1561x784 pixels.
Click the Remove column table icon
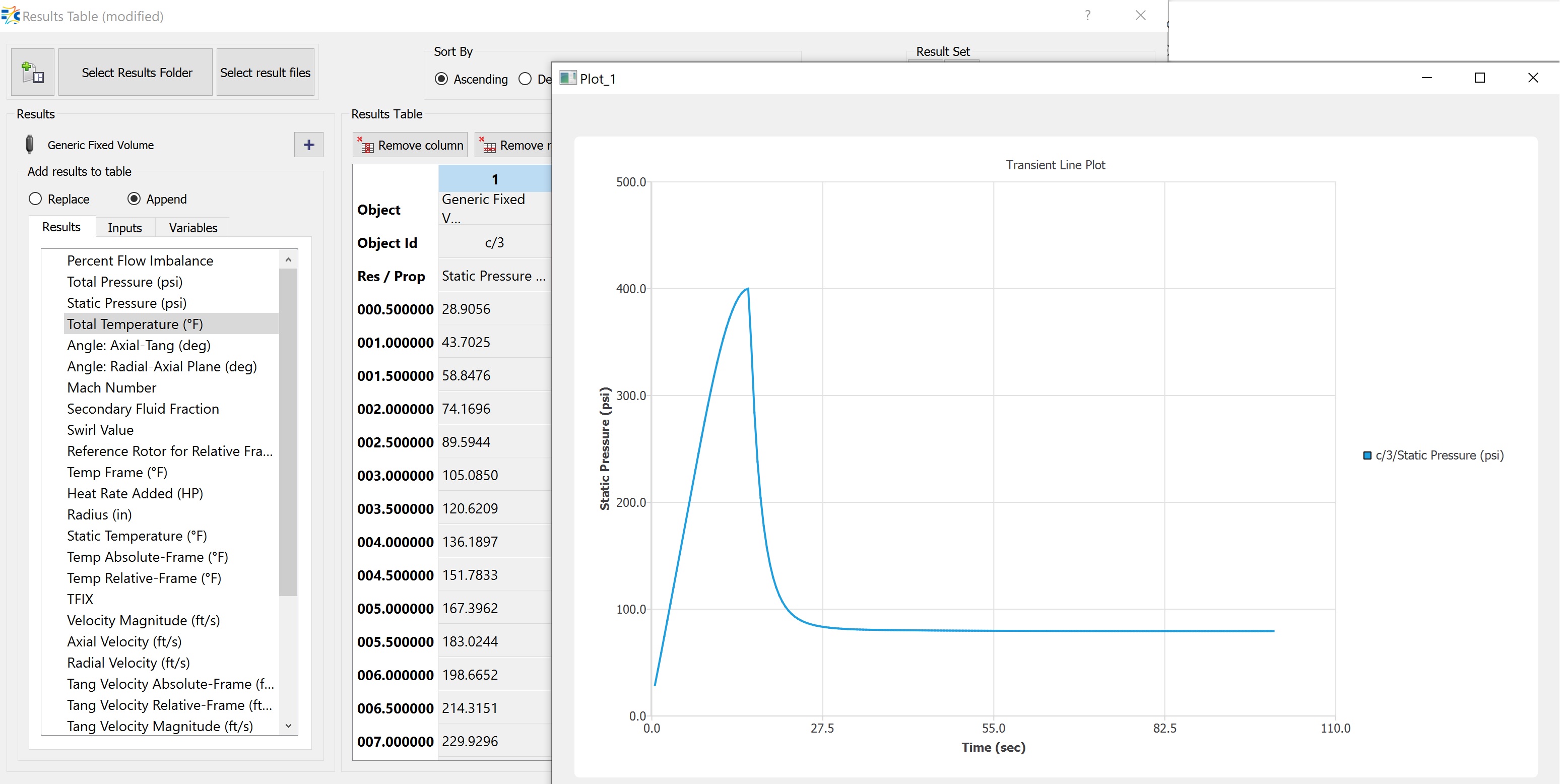point(367,146)
